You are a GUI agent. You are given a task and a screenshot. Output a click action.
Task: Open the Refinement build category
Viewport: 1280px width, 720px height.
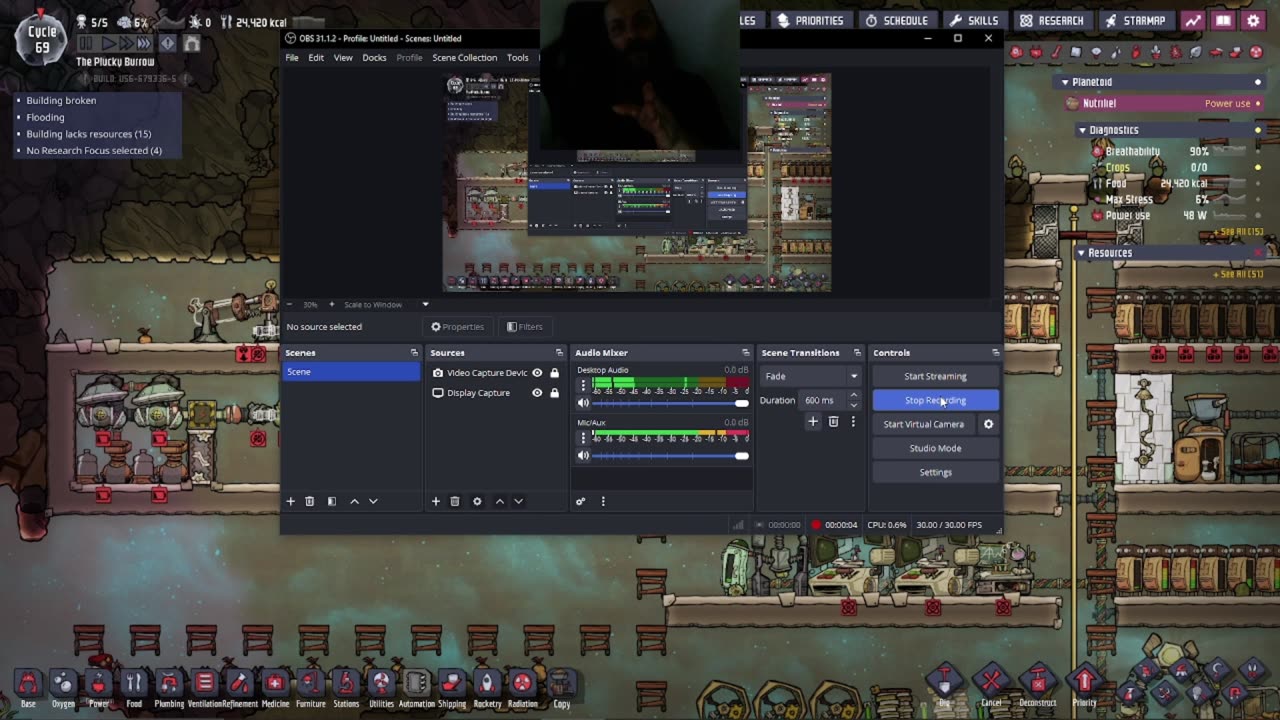(x=240, y=688)
